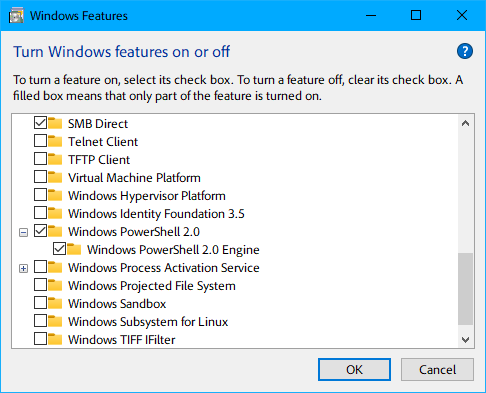This screenshot has height=393, width=486.
Task: Click OK to apply feature changes
Action: point(354,369)
